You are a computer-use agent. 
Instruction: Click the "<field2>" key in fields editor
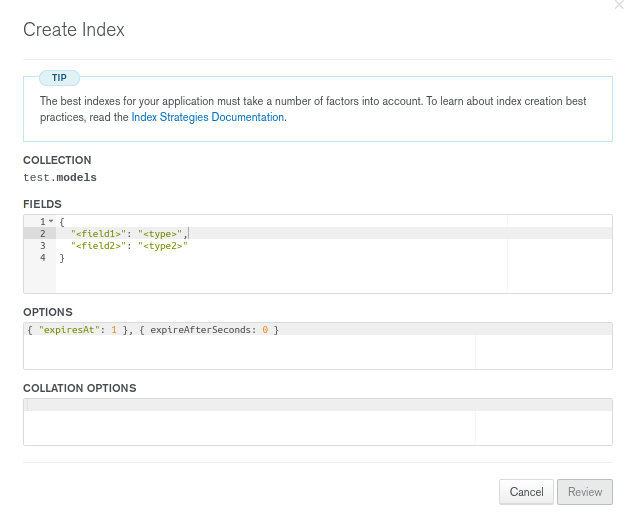pyautogui.click(x=99, y=245)
